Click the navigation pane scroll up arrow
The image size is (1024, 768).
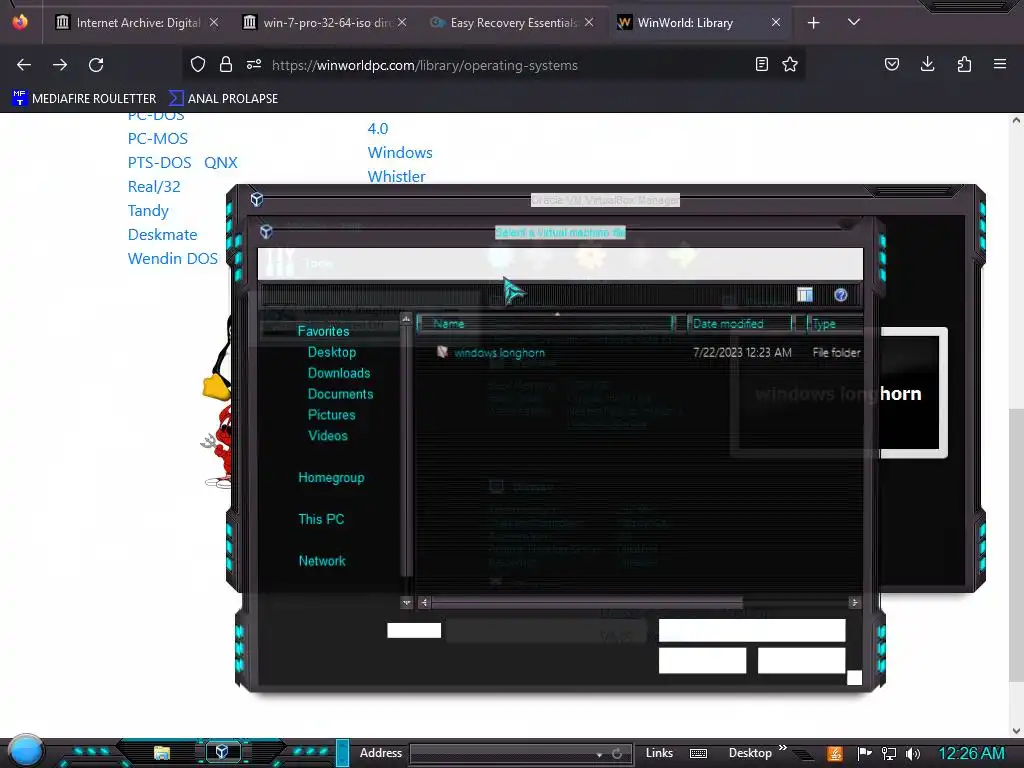point(406,319)
